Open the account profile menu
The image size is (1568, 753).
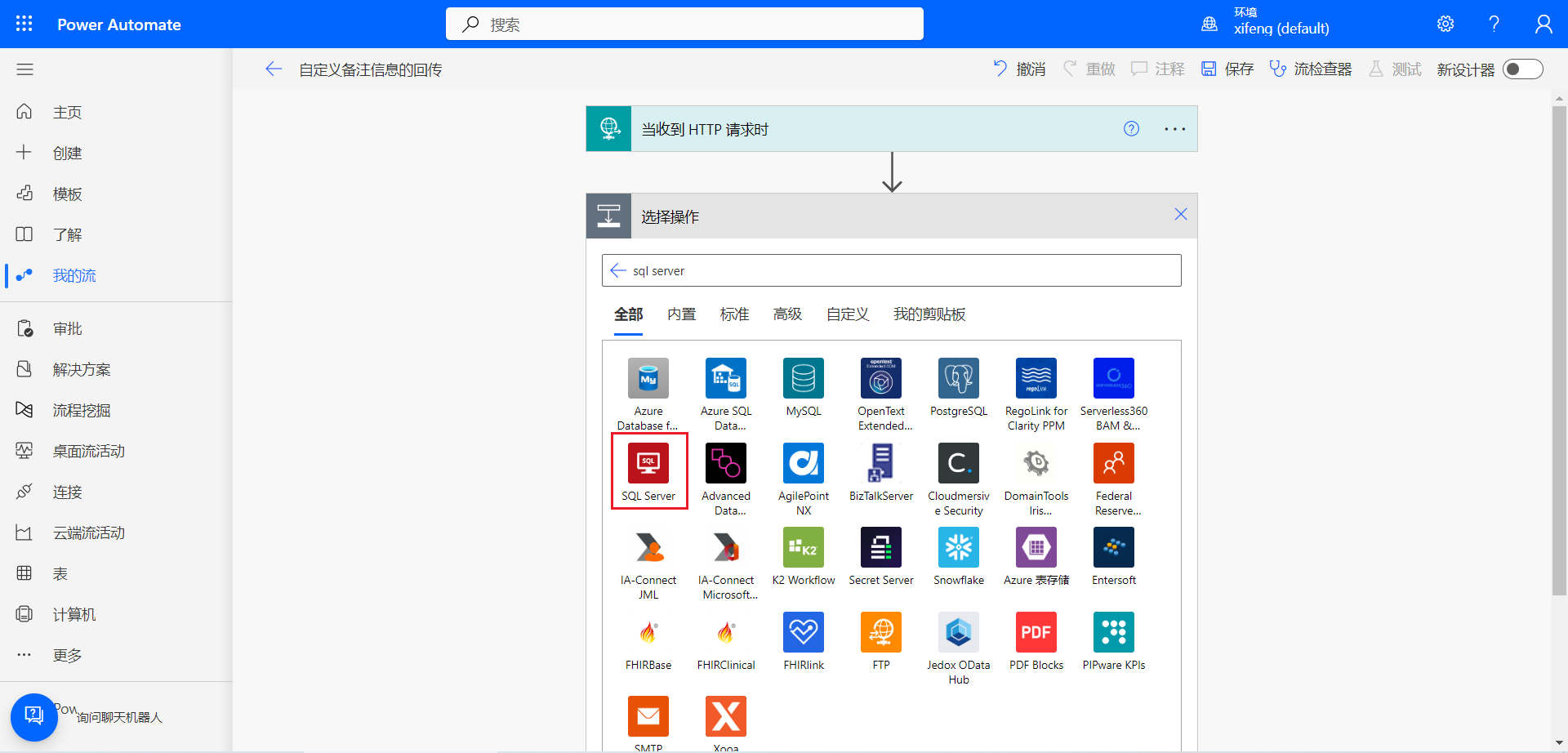1543,24
